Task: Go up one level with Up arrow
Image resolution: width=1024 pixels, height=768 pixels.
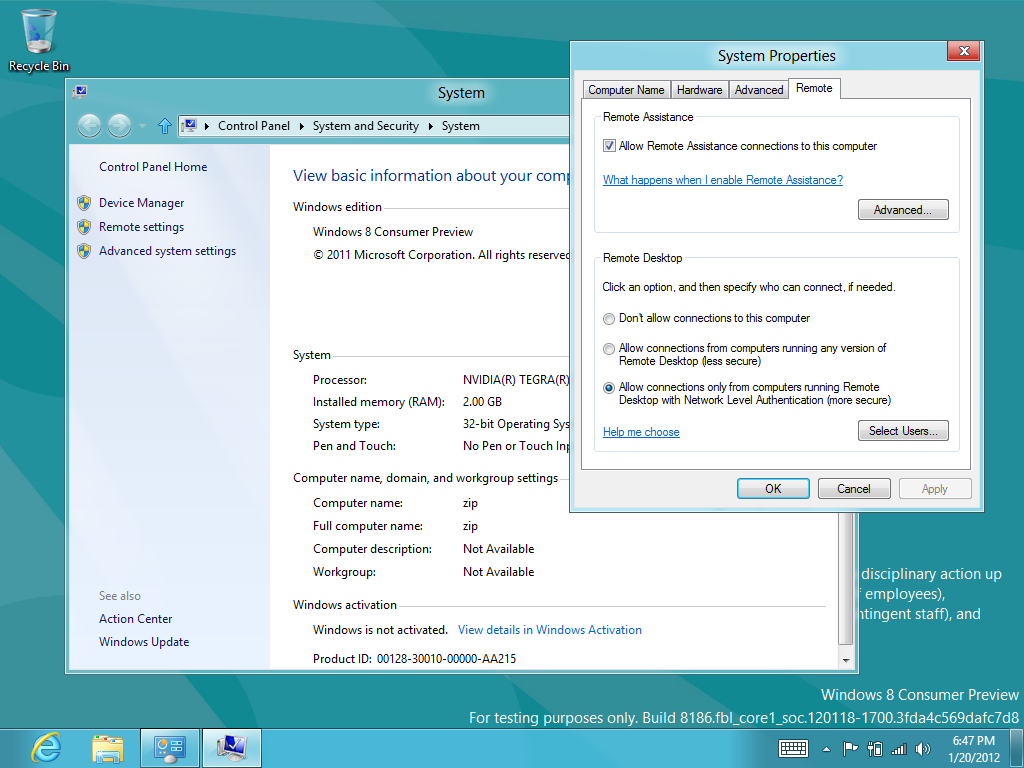Action: [164, 126]
